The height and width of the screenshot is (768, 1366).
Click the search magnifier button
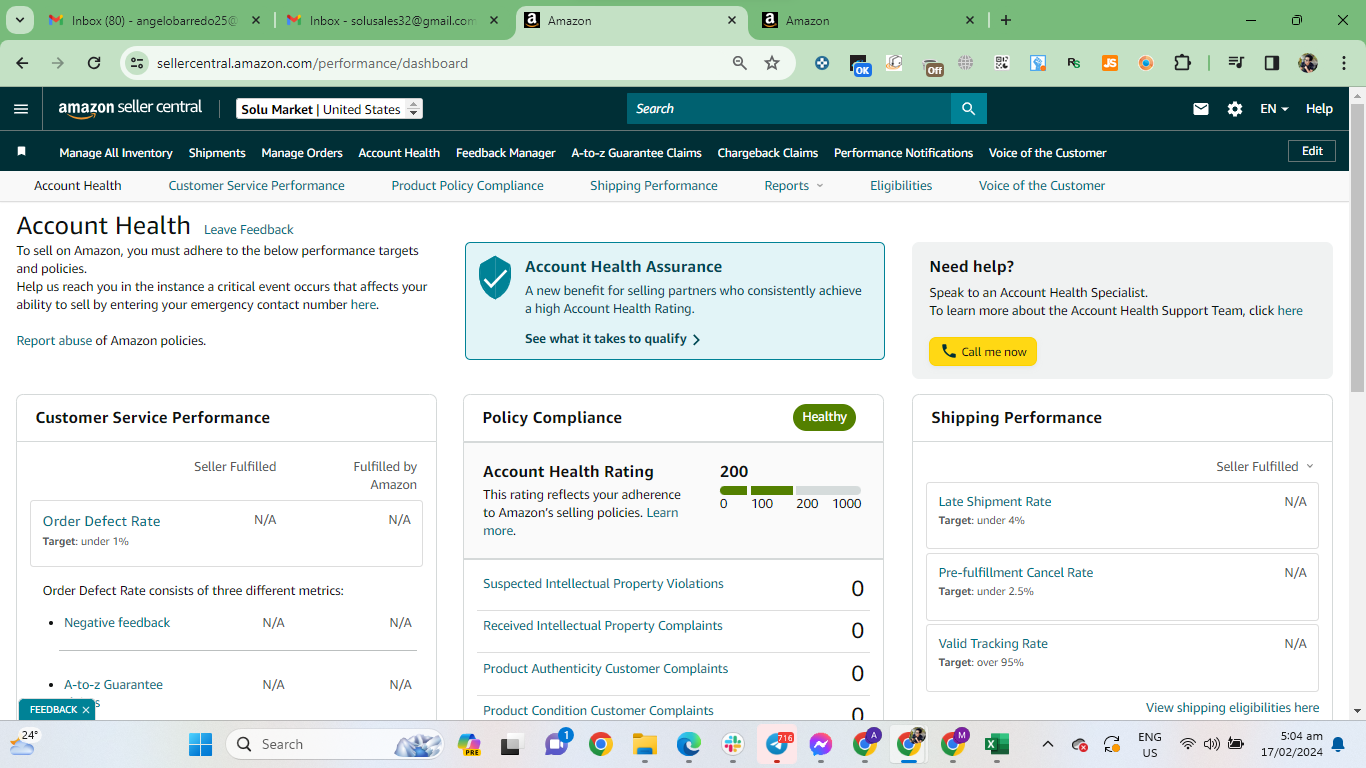tap(968, 108)
